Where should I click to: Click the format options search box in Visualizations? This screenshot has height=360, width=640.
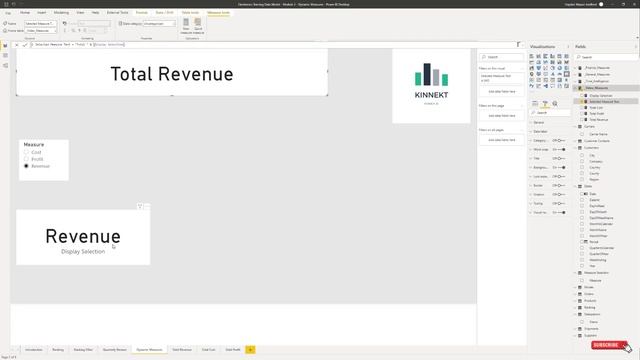(x=549, y=113)
